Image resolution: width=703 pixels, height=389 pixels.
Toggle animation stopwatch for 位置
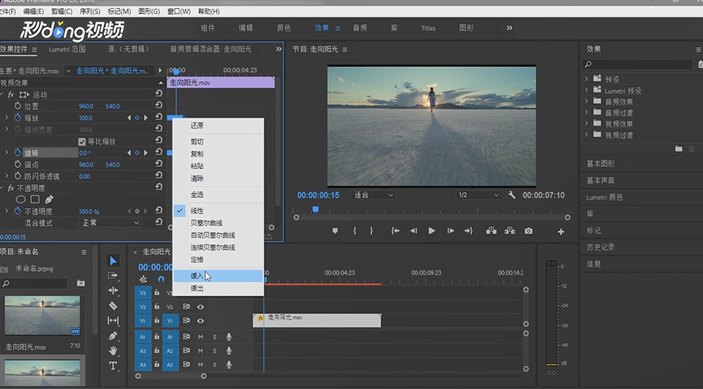18,106
